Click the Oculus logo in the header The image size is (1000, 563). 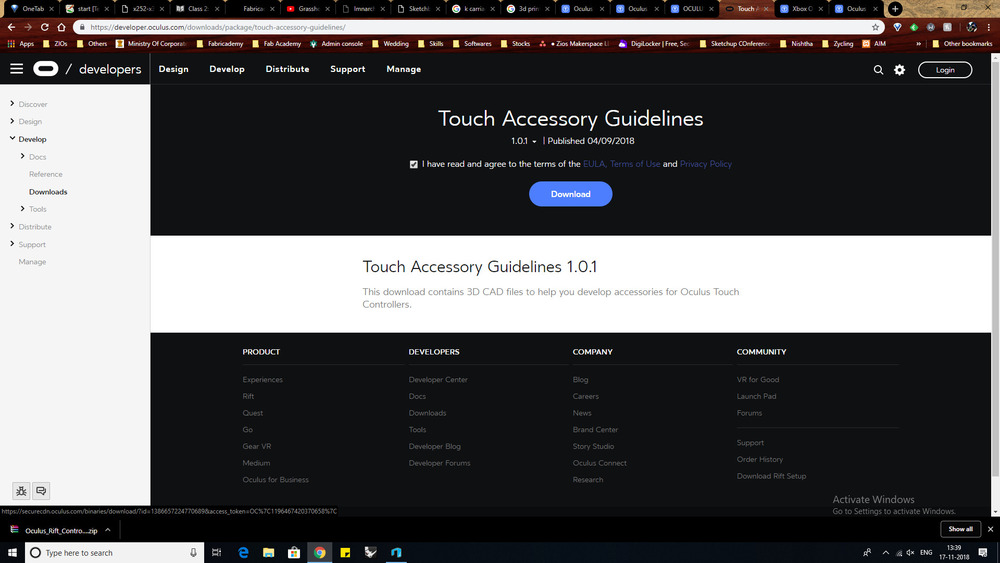45,69
